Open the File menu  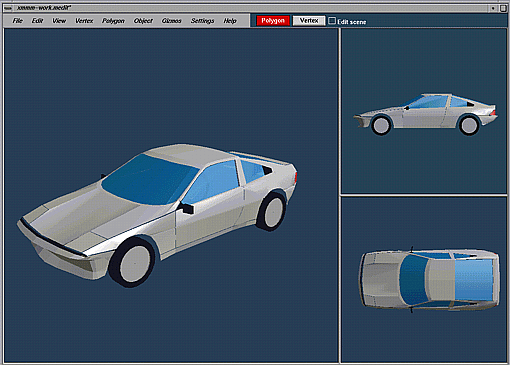(18, 21)
